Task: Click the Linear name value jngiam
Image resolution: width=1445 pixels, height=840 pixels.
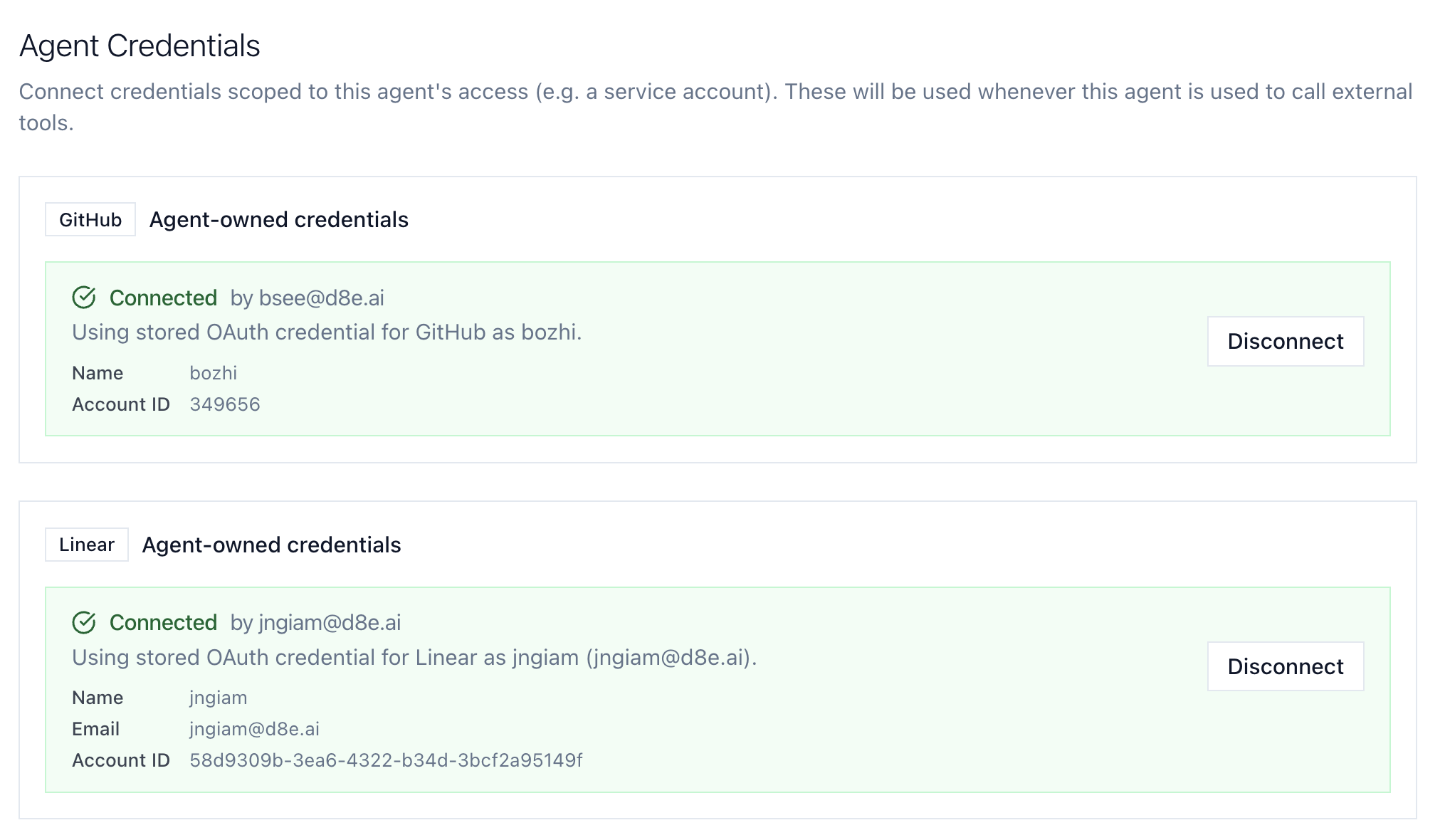Action: (218, 698)
